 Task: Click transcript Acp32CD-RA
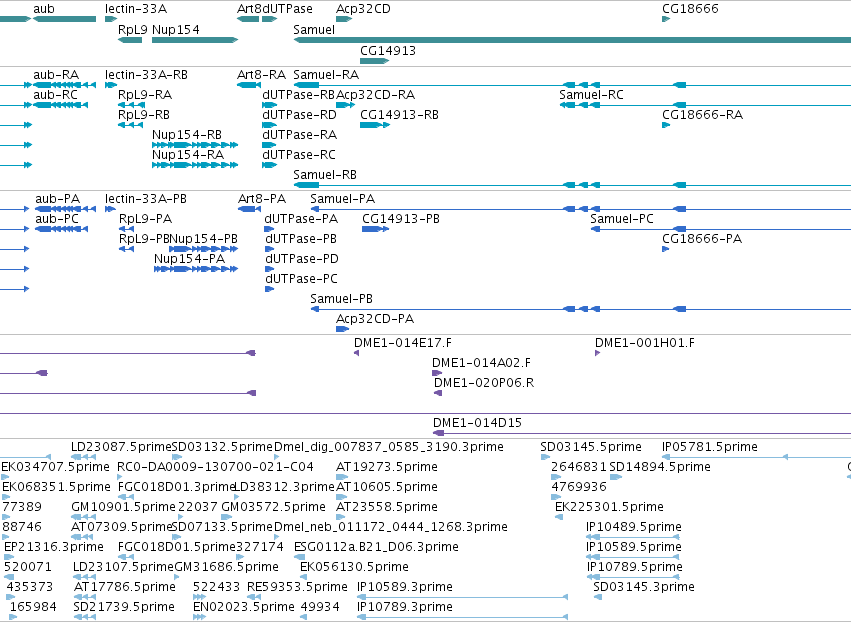[x=376, y=95]
